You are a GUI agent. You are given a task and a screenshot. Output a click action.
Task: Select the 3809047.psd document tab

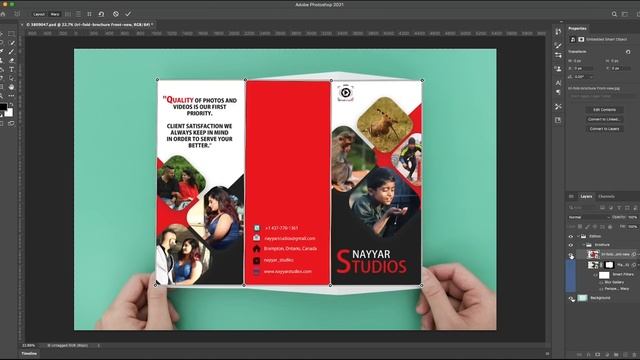pos(89,25)
